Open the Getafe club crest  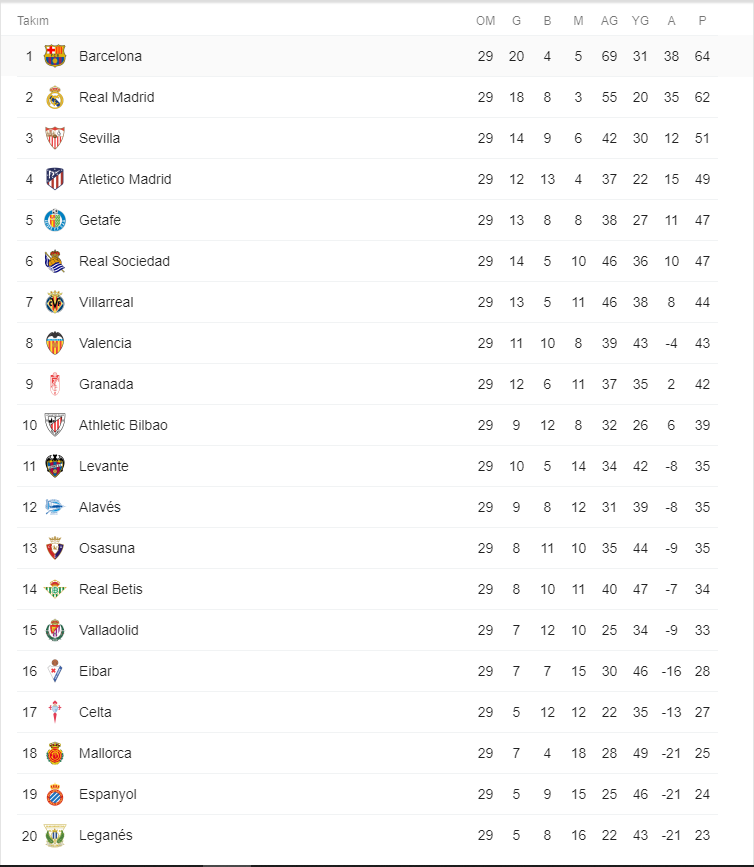click(55, 220)
